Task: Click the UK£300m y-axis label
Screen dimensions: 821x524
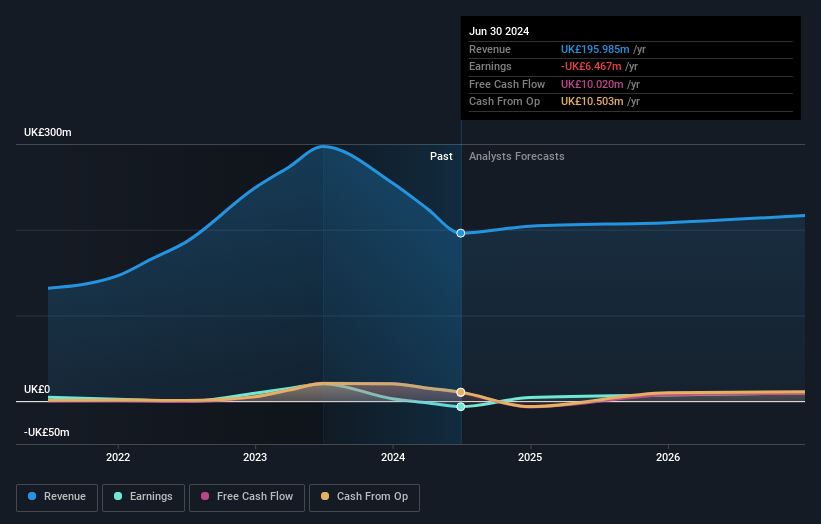Action: (48, 132)
